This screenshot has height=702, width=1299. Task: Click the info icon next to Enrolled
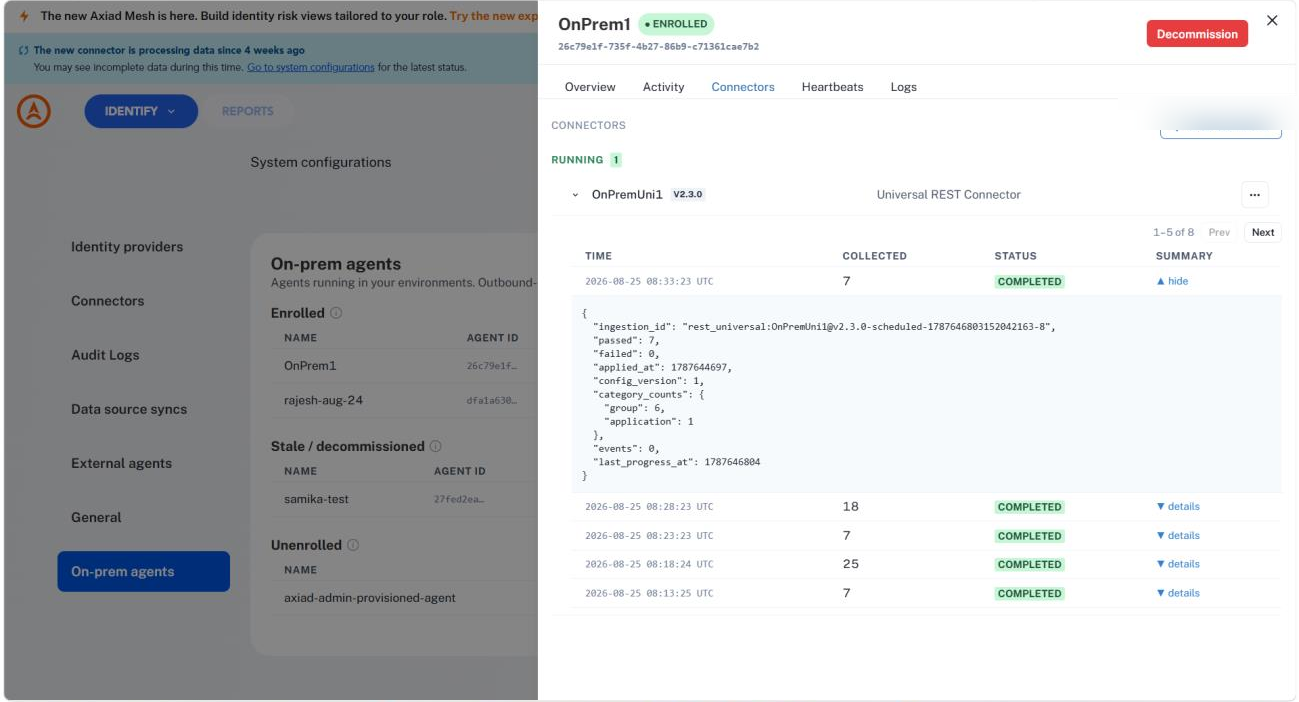tap(336, 313)
